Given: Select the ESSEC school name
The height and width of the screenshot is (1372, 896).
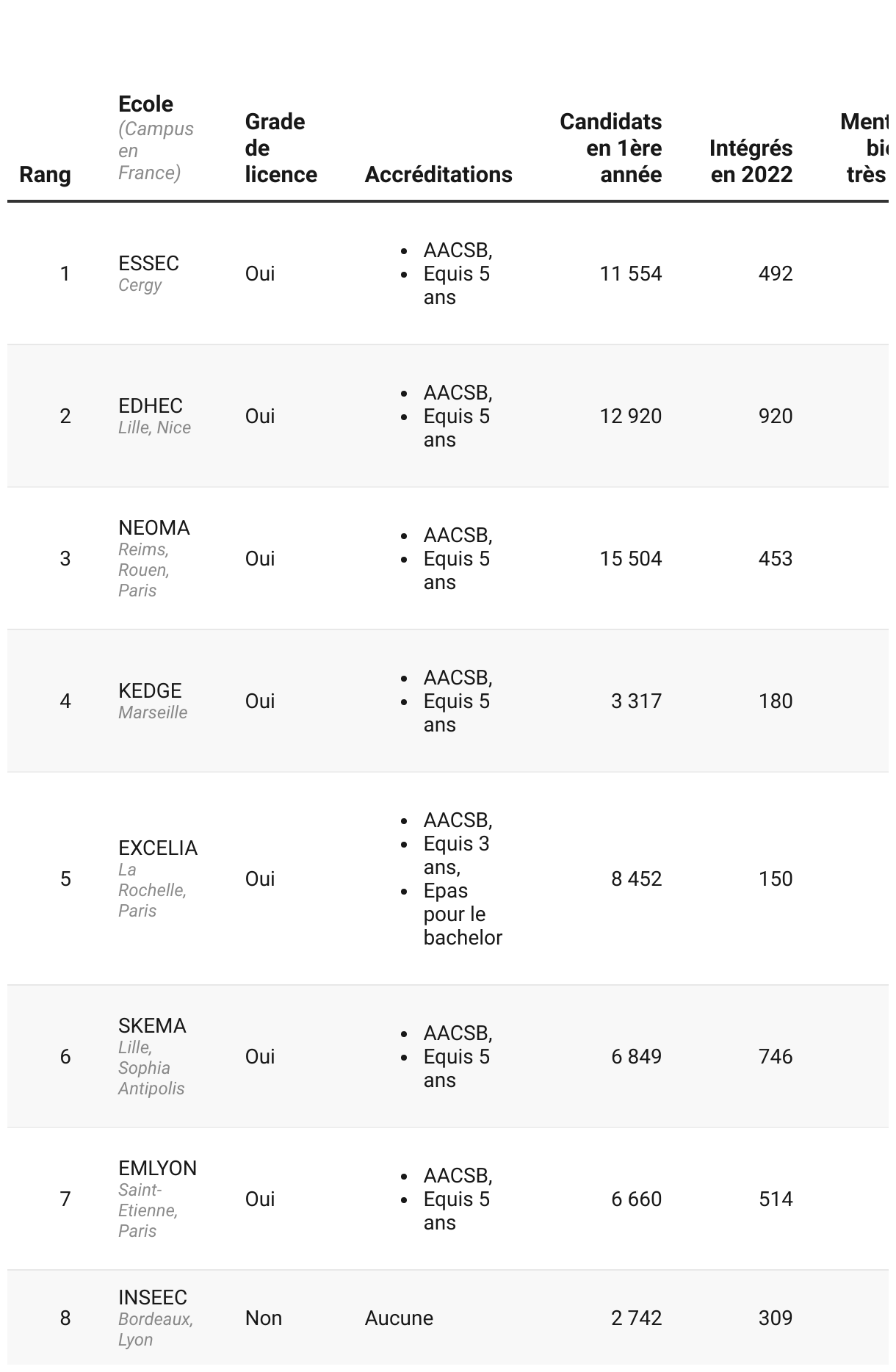Looking at the screenshot, I should tap(148, 263).
